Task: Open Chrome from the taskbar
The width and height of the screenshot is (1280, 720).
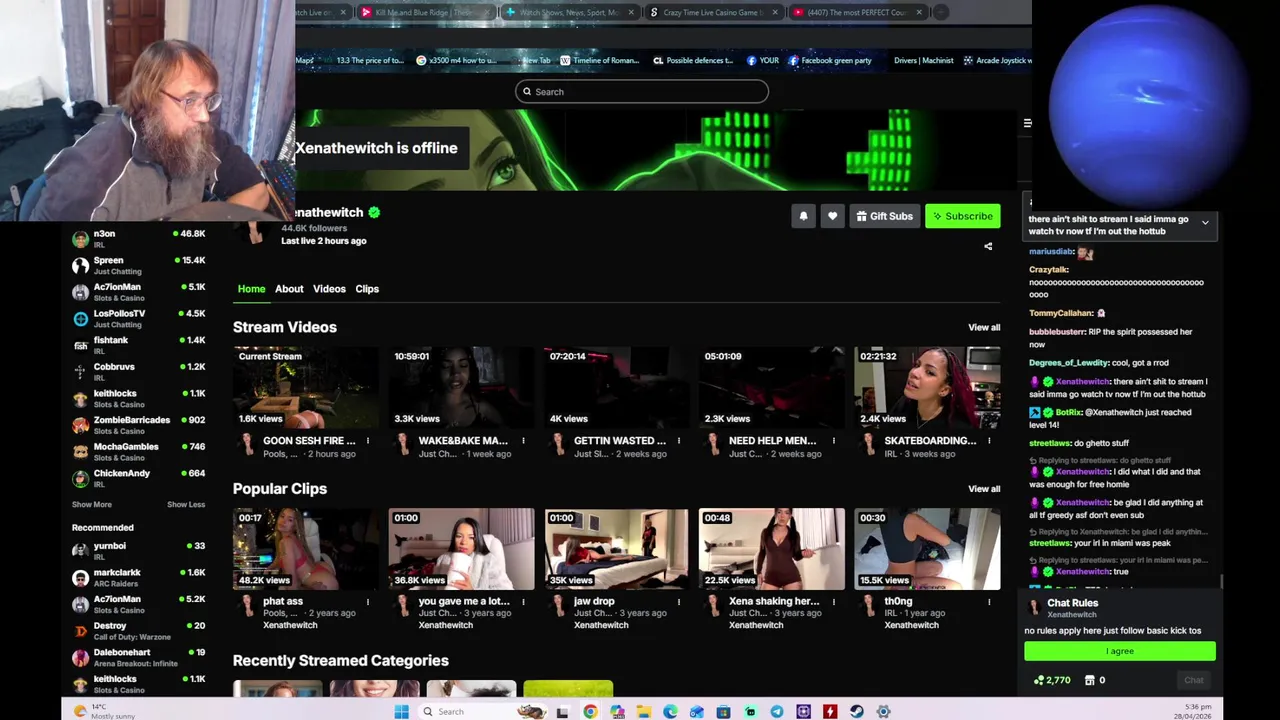Action: 590,712
